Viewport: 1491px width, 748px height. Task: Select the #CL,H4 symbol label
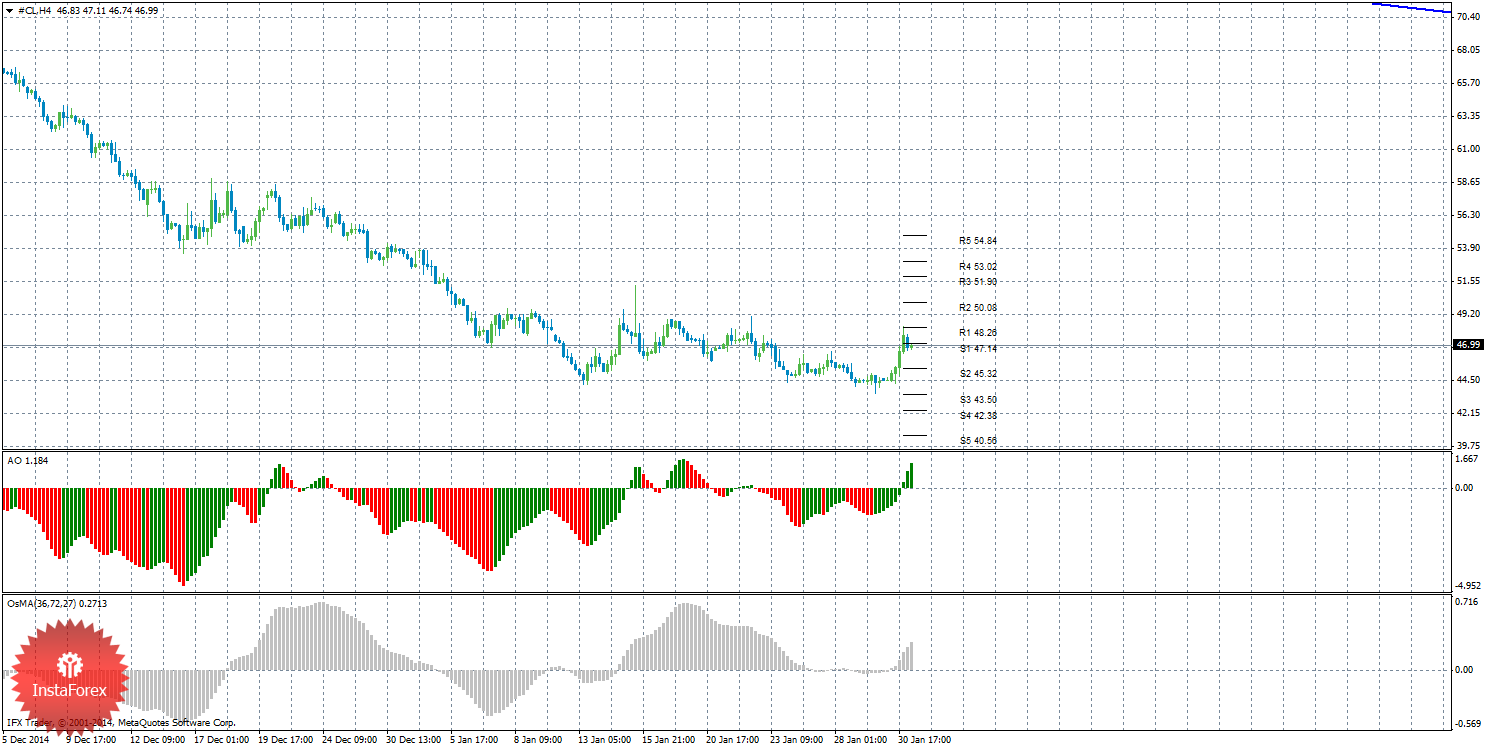pos(35,9)
